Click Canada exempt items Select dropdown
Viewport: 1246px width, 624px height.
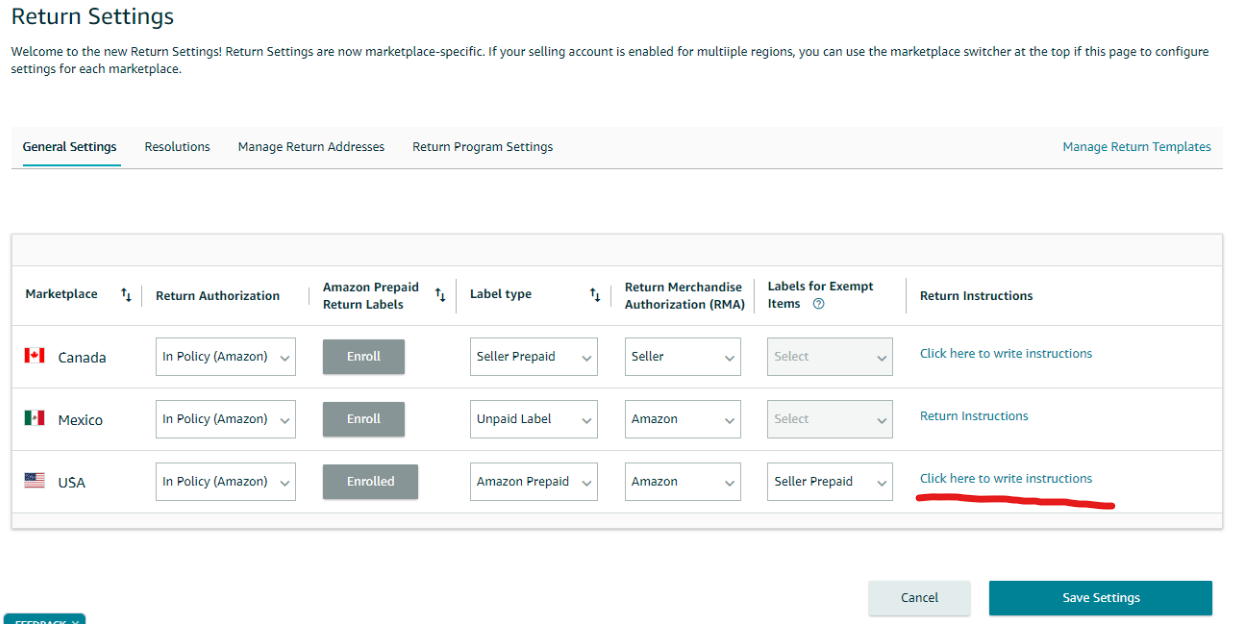coord(830,357)
